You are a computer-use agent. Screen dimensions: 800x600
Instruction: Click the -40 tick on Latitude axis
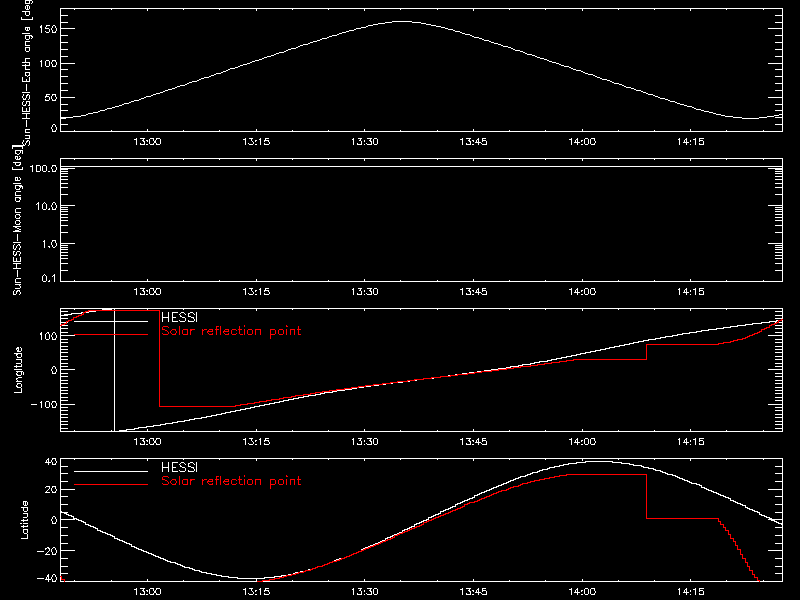coord(47,579)
